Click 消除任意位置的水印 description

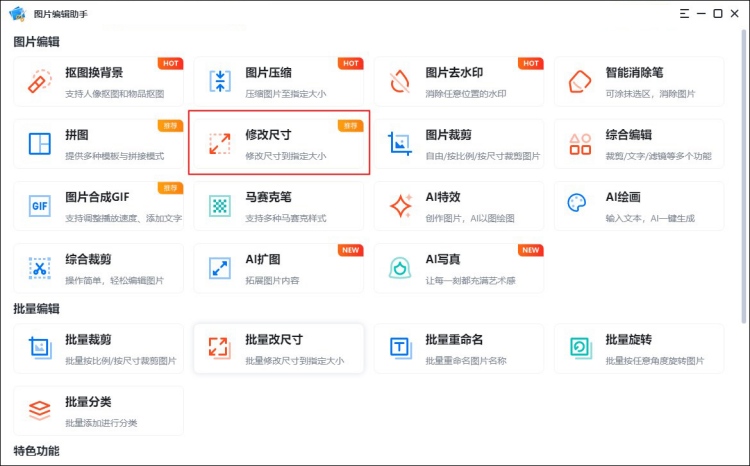466,94
